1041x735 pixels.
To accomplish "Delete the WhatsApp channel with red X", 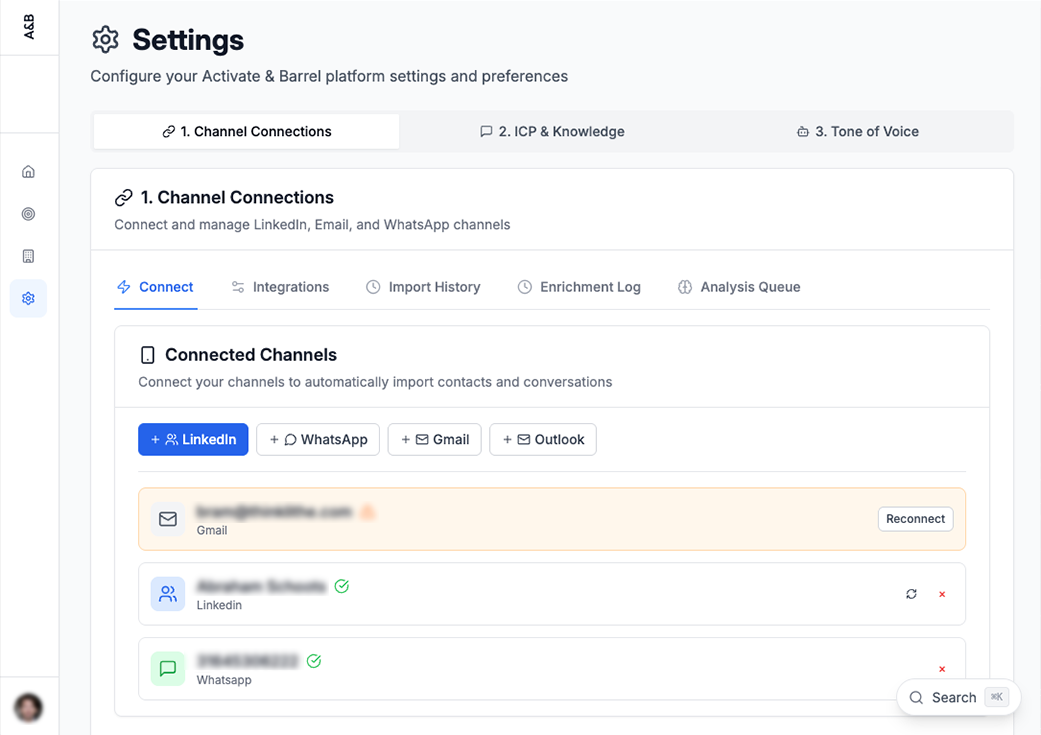I will click(x=942, y=669).
